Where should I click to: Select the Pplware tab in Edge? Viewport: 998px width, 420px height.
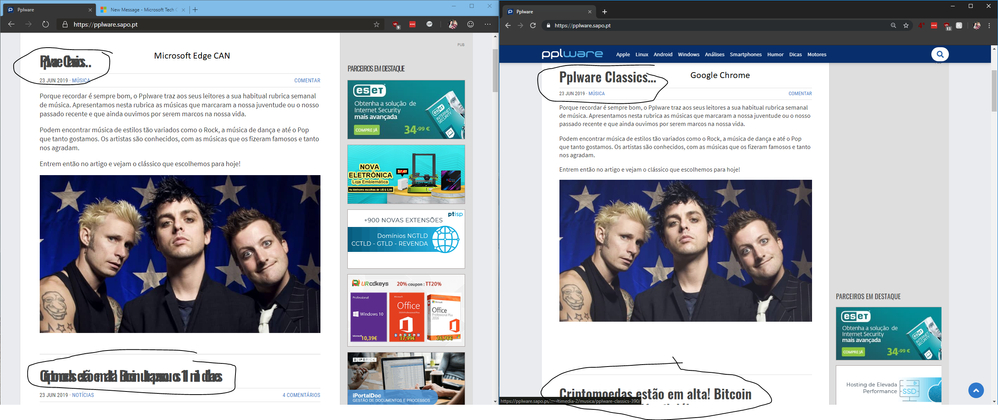pyautogui.click(x=50, y=10)
